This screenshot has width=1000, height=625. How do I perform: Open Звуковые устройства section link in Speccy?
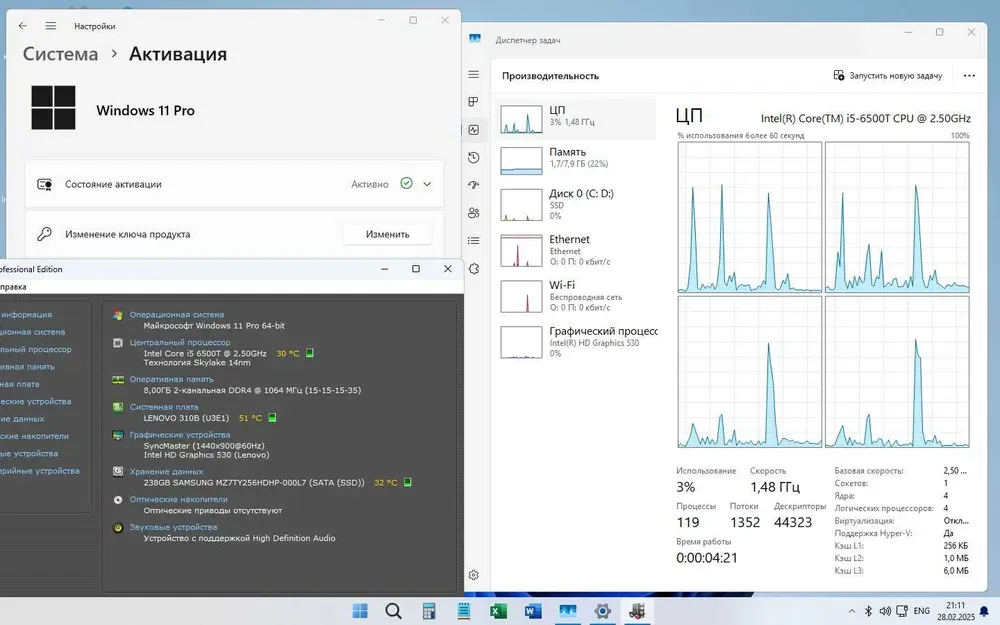coord(173,527)
